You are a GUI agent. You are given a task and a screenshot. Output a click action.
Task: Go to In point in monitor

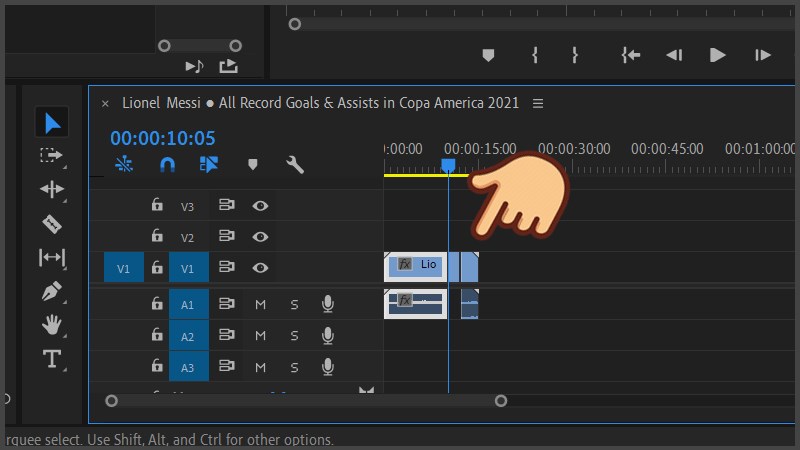631,55
